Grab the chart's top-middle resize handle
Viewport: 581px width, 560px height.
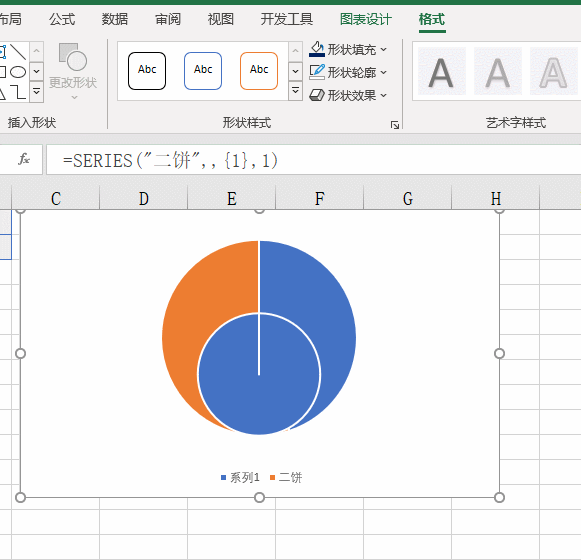click(x=260, y=211)
